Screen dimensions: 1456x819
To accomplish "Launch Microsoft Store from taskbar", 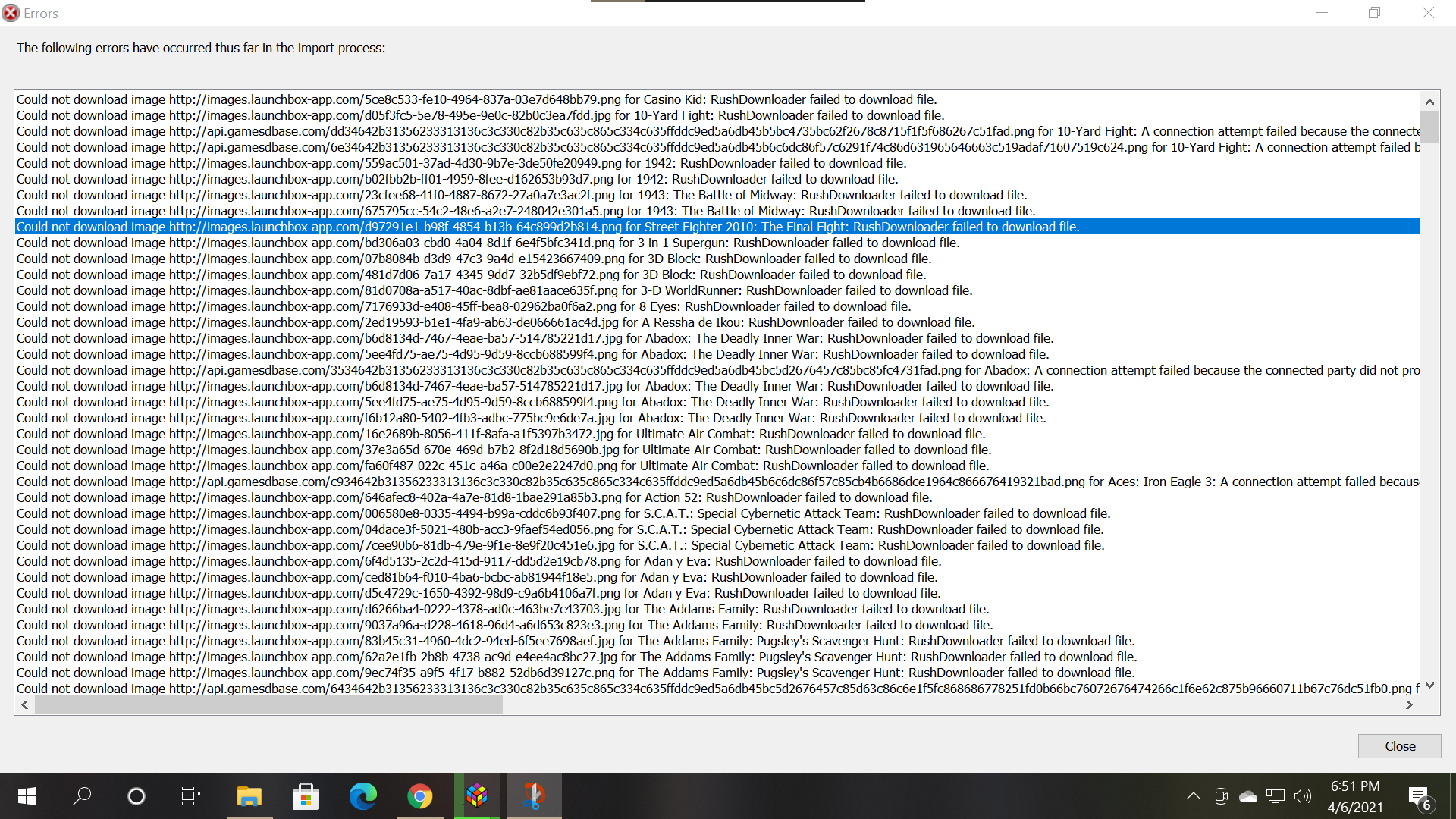I will point(306,796).
